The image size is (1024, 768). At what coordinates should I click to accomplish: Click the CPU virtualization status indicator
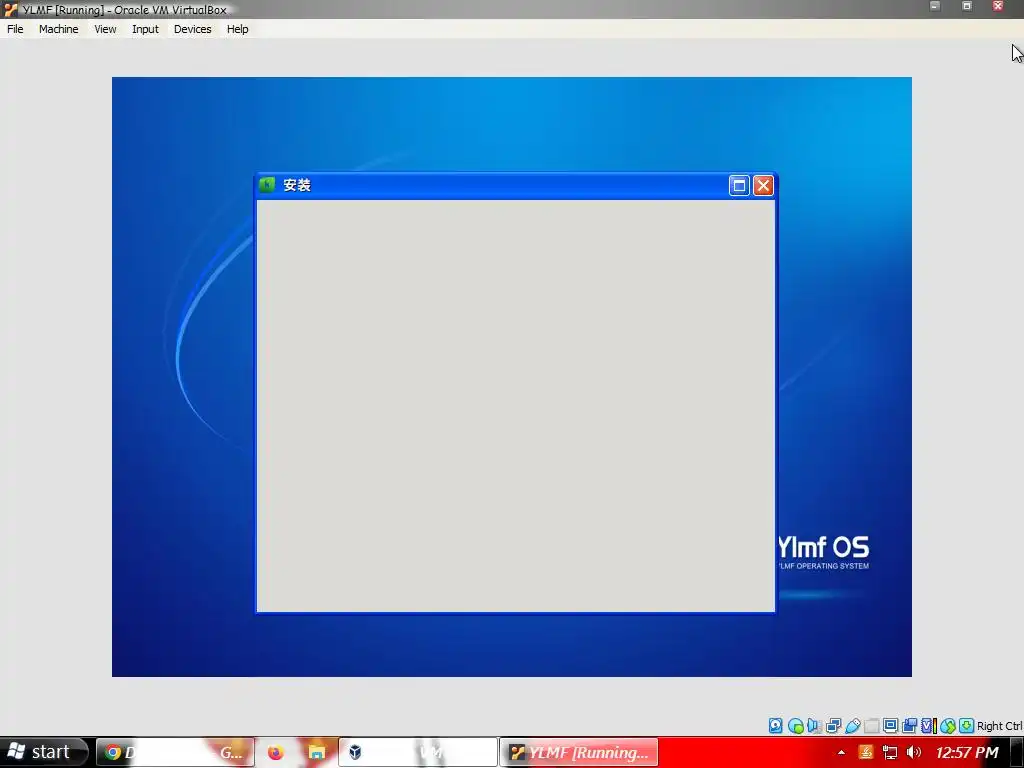click(928, 726)
